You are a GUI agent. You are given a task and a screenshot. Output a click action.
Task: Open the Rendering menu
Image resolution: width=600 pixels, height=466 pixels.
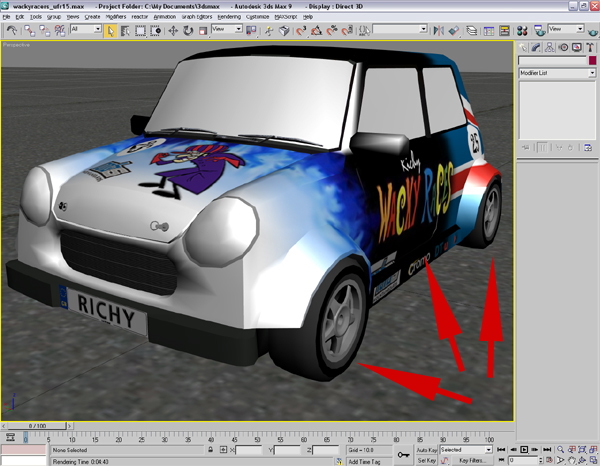point(229,17)
